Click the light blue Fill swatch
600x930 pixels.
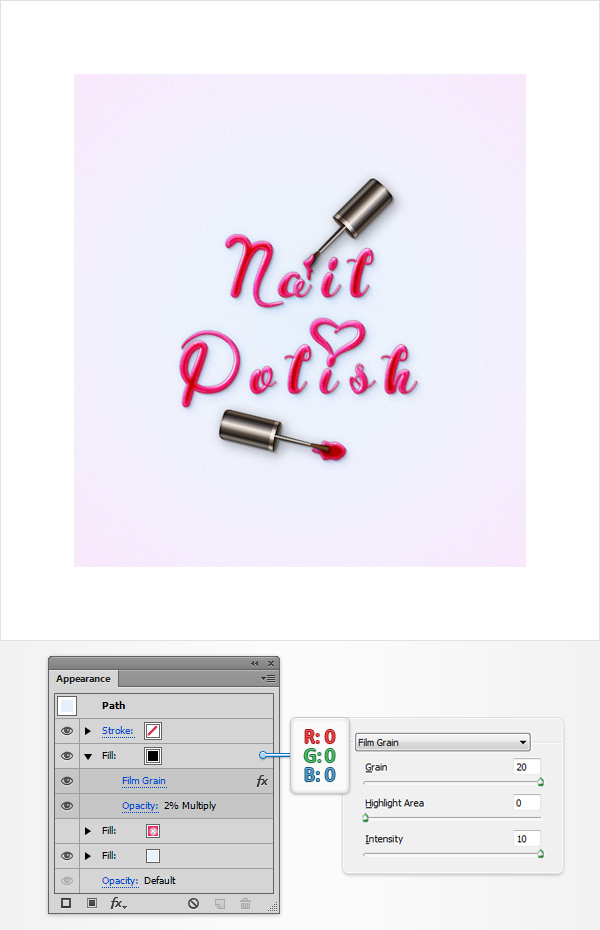tap(152, 855)
